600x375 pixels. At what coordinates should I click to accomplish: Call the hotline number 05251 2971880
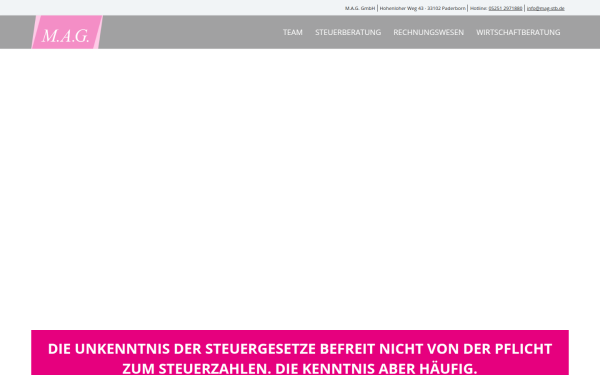point(505,8)
